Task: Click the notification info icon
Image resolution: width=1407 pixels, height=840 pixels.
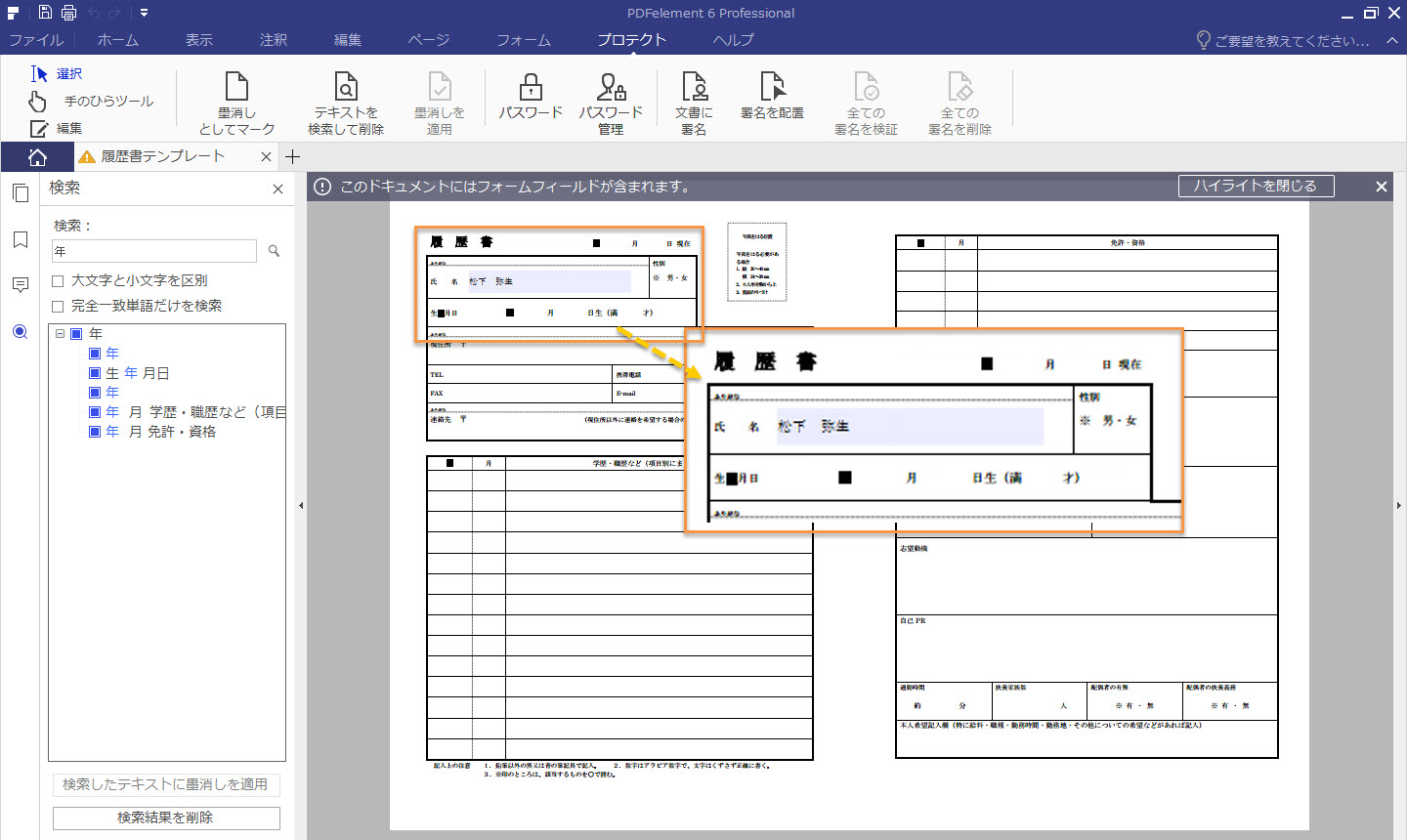Action: 322,186
